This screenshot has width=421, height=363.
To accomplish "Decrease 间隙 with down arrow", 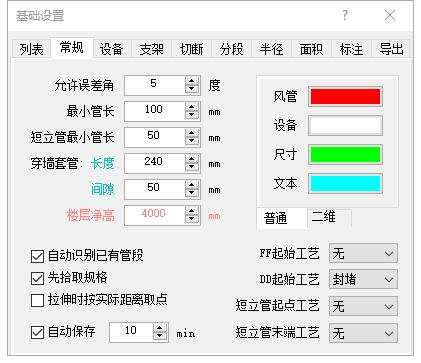I will point(192,193).
